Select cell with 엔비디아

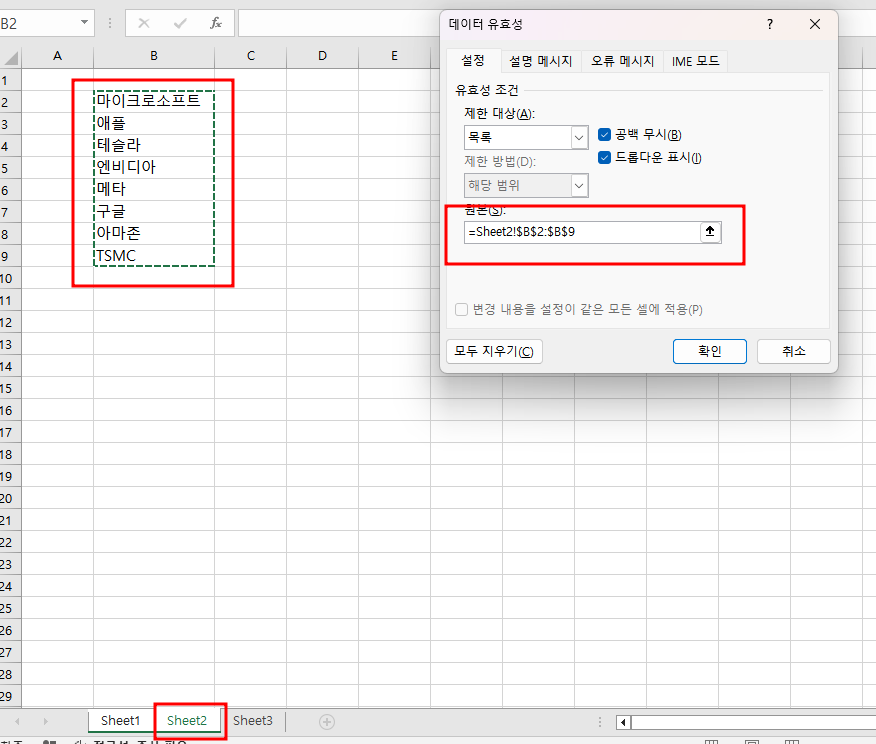[154, 167]
